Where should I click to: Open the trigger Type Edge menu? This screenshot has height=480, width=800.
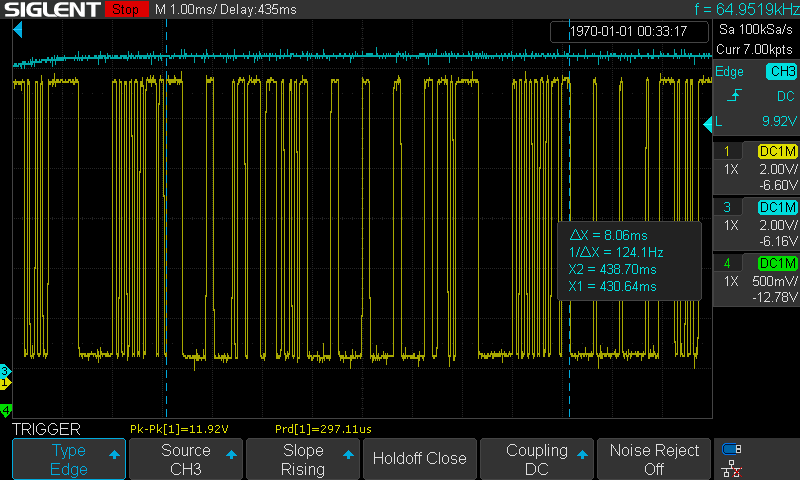(x=68, y=459)
